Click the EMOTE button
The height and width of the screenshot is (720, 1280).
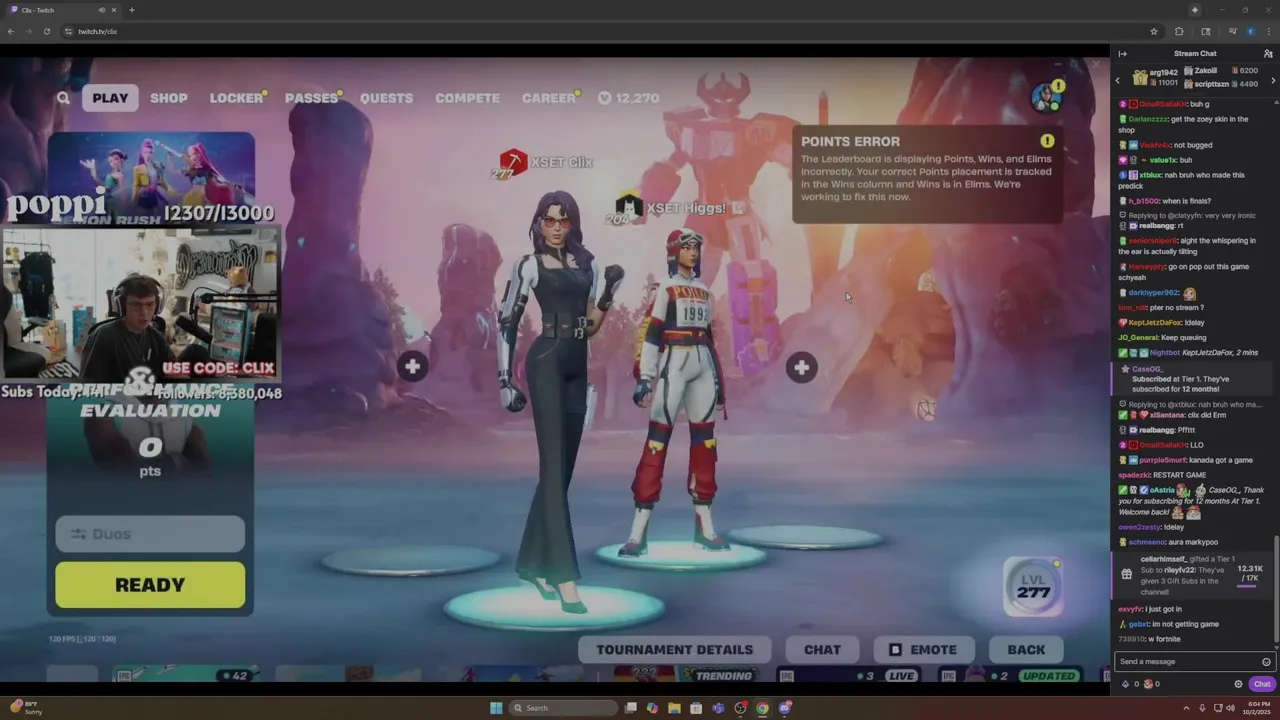(x=923, y=649)
